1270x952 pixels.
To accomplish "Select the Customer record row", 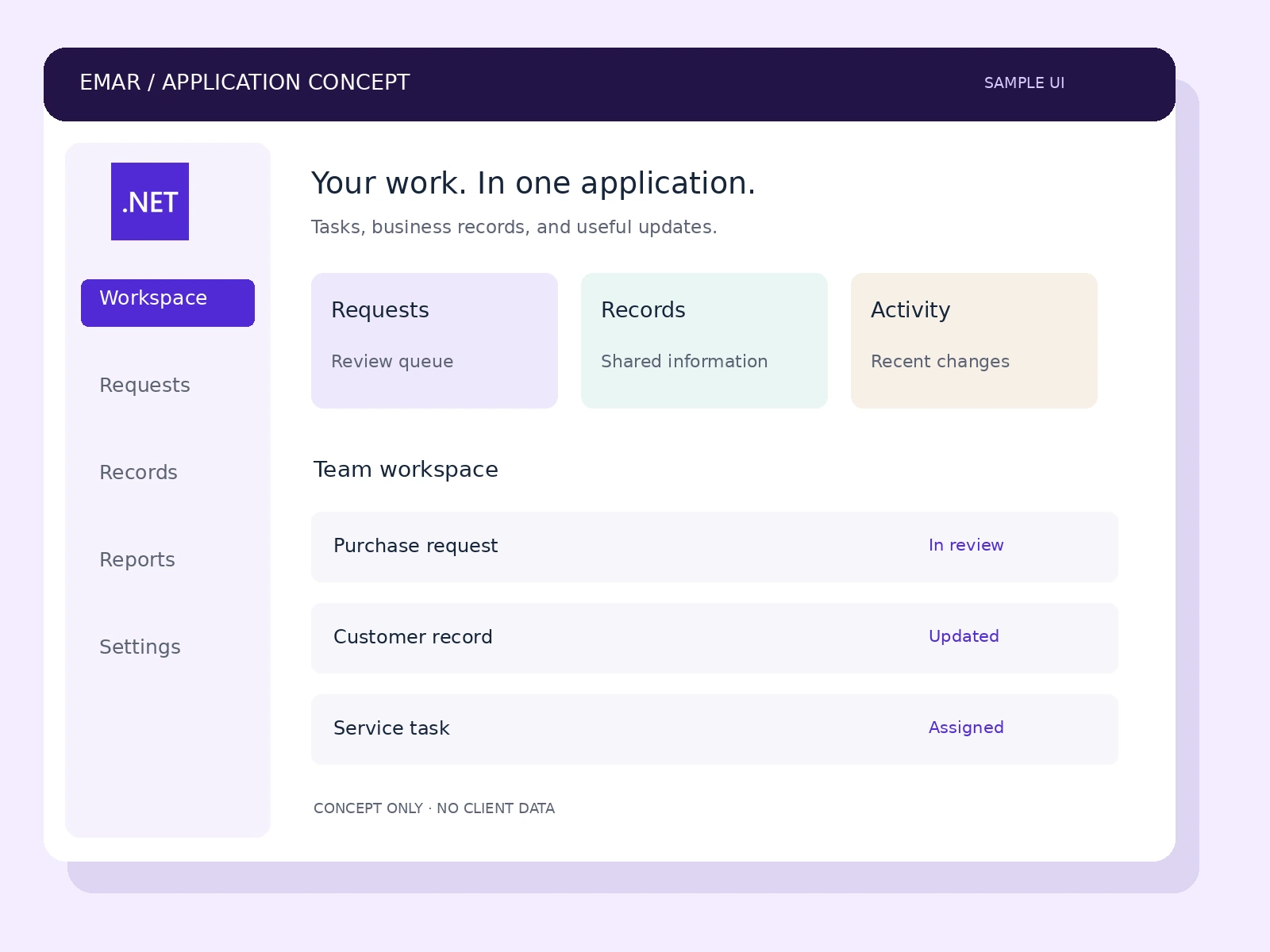I will [x=714, y=638].
